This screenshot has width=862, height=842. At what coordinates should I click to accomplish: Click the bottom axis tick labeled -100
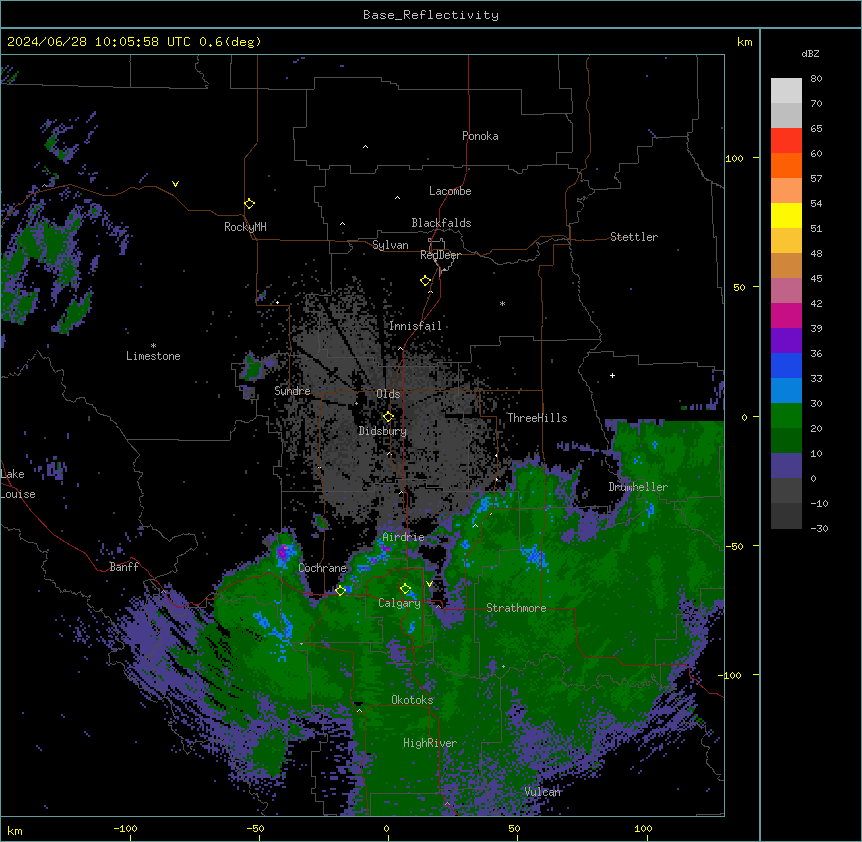tap(125, 829)
